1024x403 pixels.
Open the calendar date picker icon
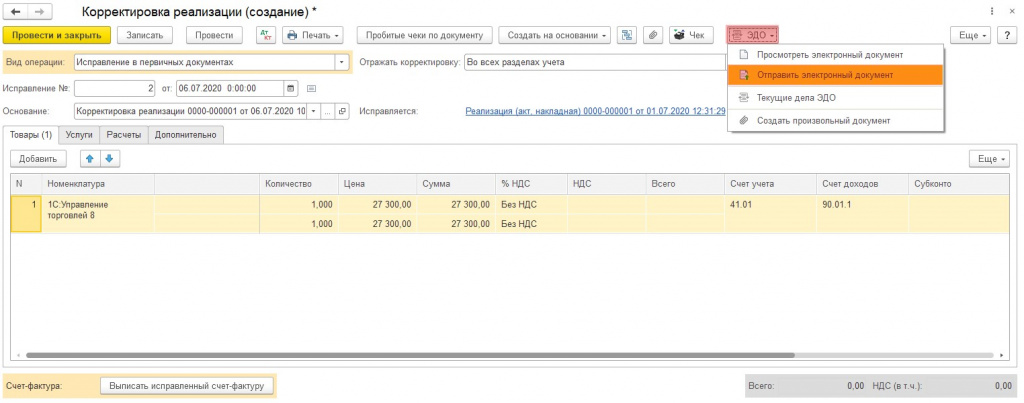(291, 88)
